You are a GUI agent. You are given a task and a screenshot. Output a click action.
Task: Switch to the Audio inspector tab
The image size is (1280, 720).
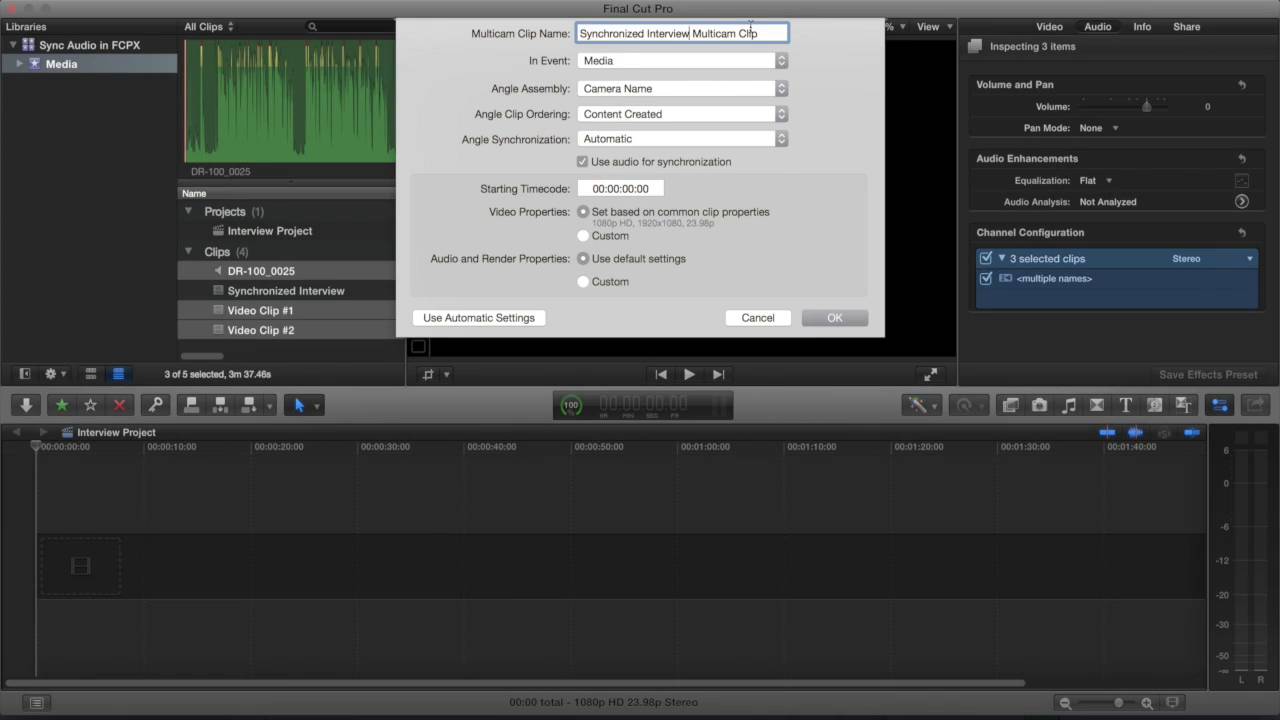1097,27
